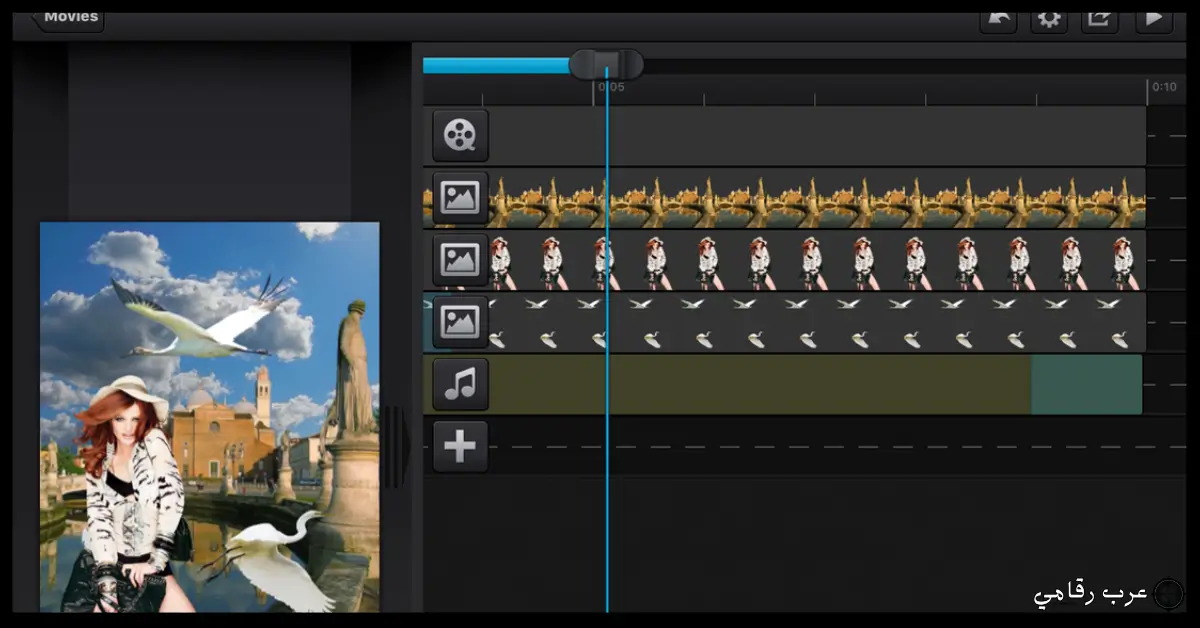Image resolution: width=1200 pixels, height=628 pixels.
Task: Click the preview image of woman and birds
Action: [210, 417]
